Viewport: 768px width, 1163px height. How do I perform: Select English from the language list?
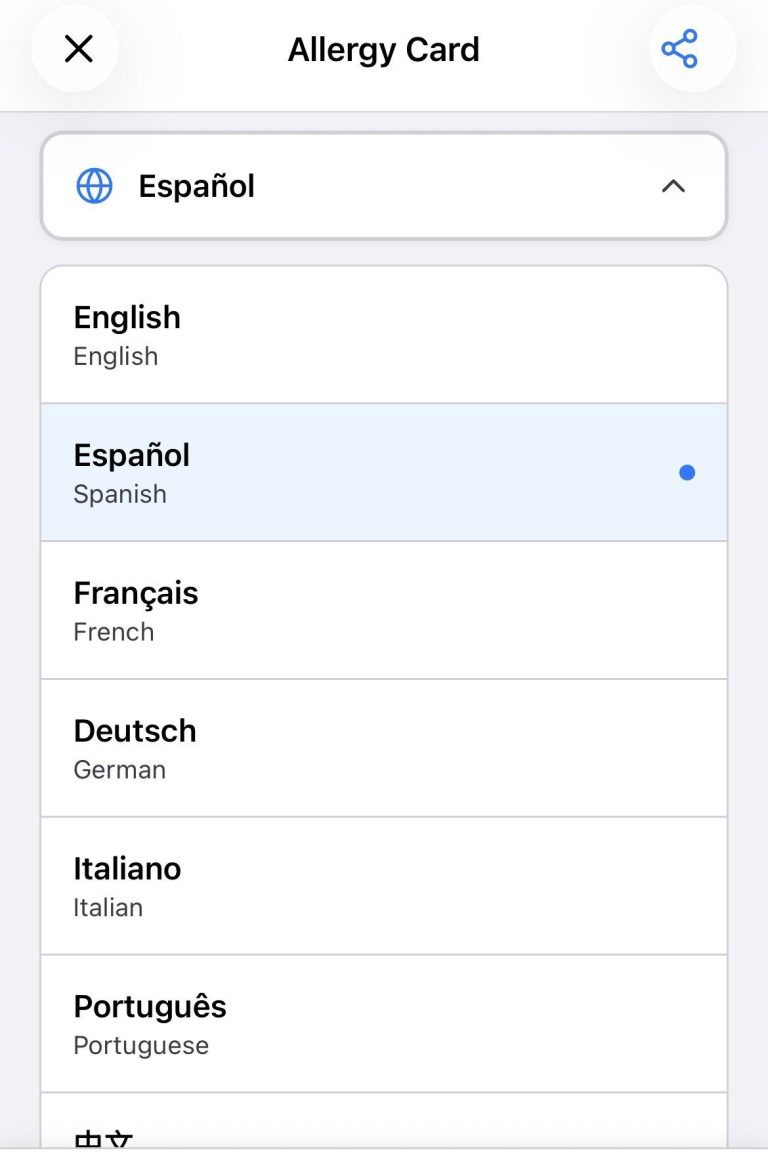pyautogui.click(x=383, y=335)
